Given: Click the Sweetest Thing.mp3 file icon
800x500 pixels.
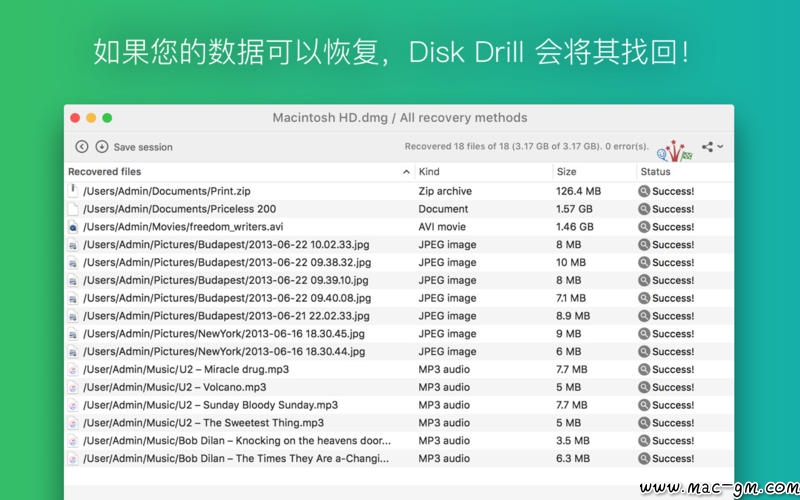Looking at the screenshot, I should [x=73, y=423].
